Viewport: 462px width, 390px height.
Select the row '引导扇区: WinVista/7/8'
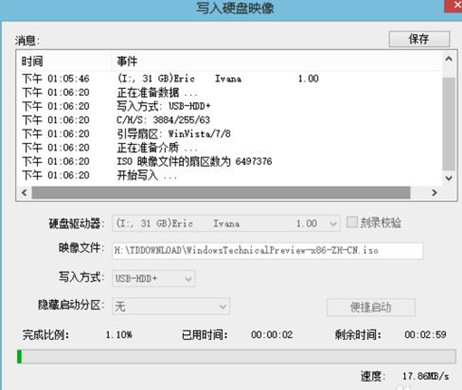(230, 134)
